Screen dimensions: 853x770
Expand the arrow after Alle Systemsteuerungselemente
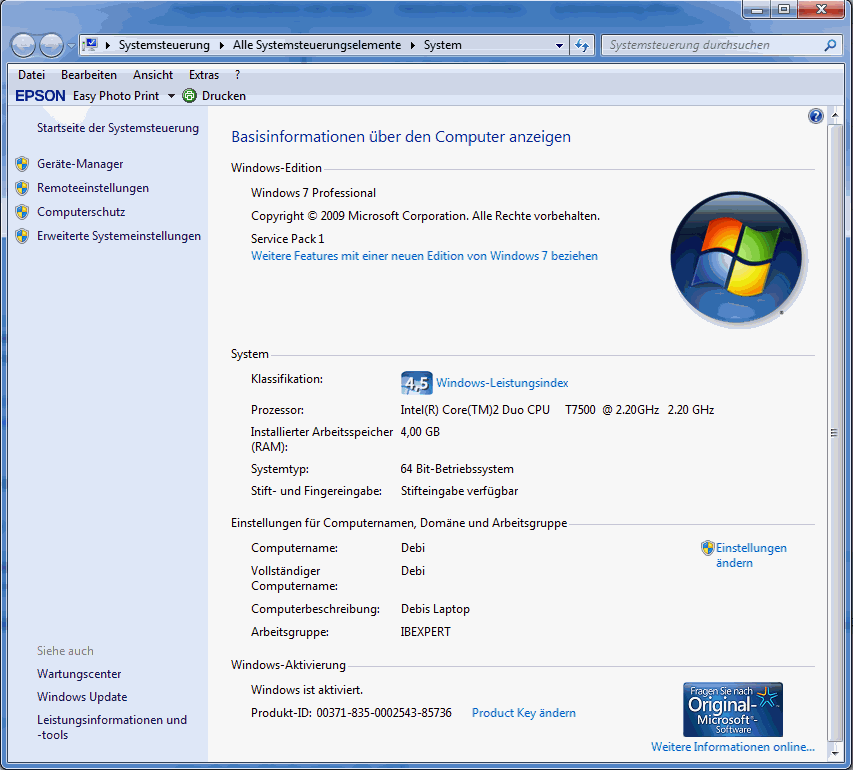[x=412, y=45]
